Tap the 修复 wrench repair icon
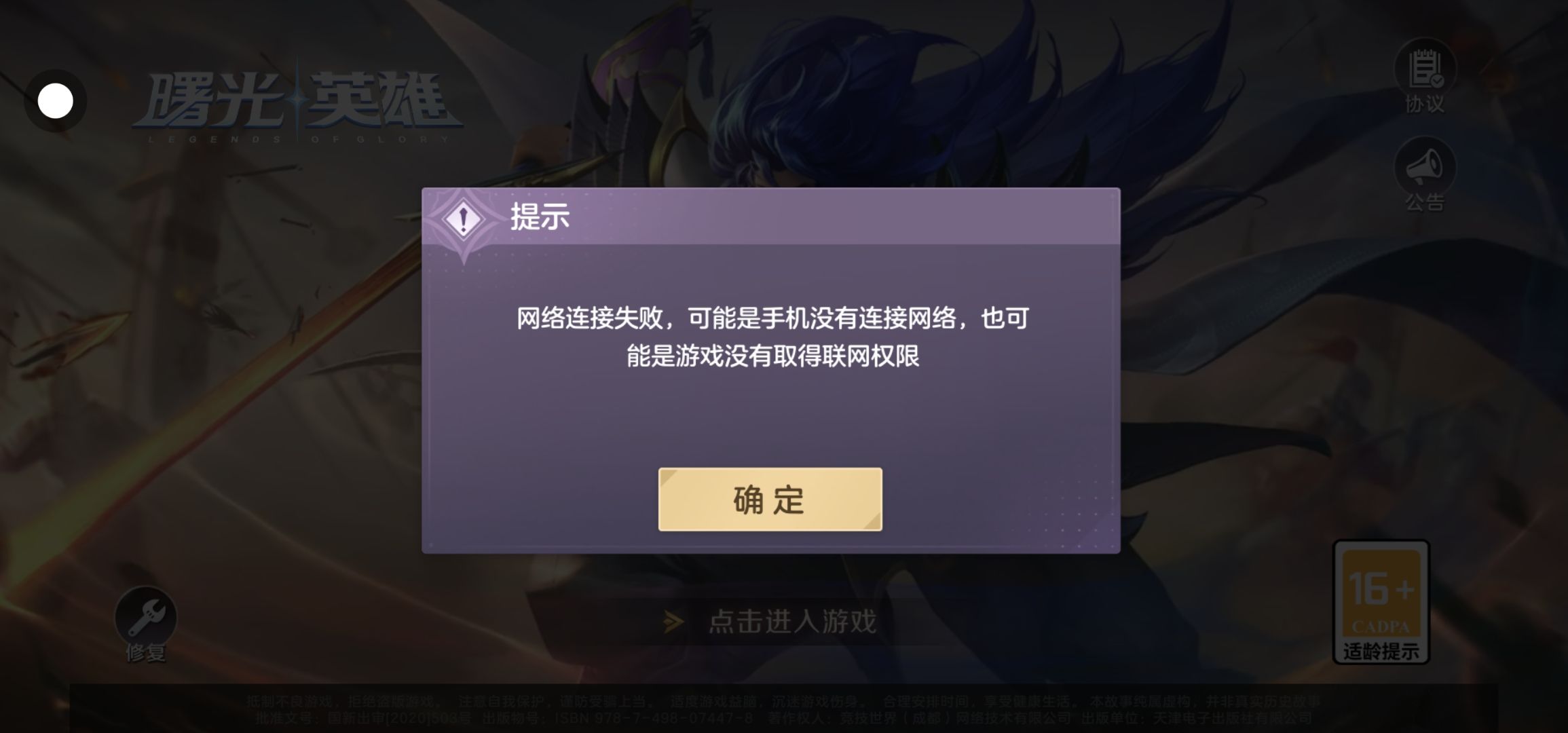This screenshot has height=733, width=1568. click(x=145, y=617)
